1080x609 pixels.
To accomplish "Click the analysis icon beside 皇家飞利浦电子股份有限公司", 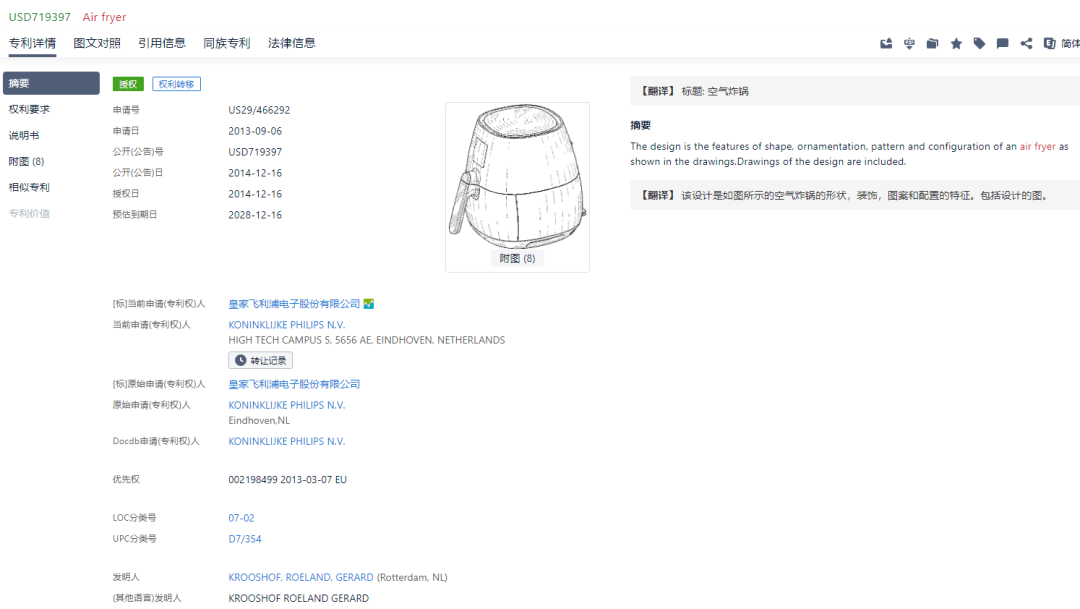I will 369,304.
